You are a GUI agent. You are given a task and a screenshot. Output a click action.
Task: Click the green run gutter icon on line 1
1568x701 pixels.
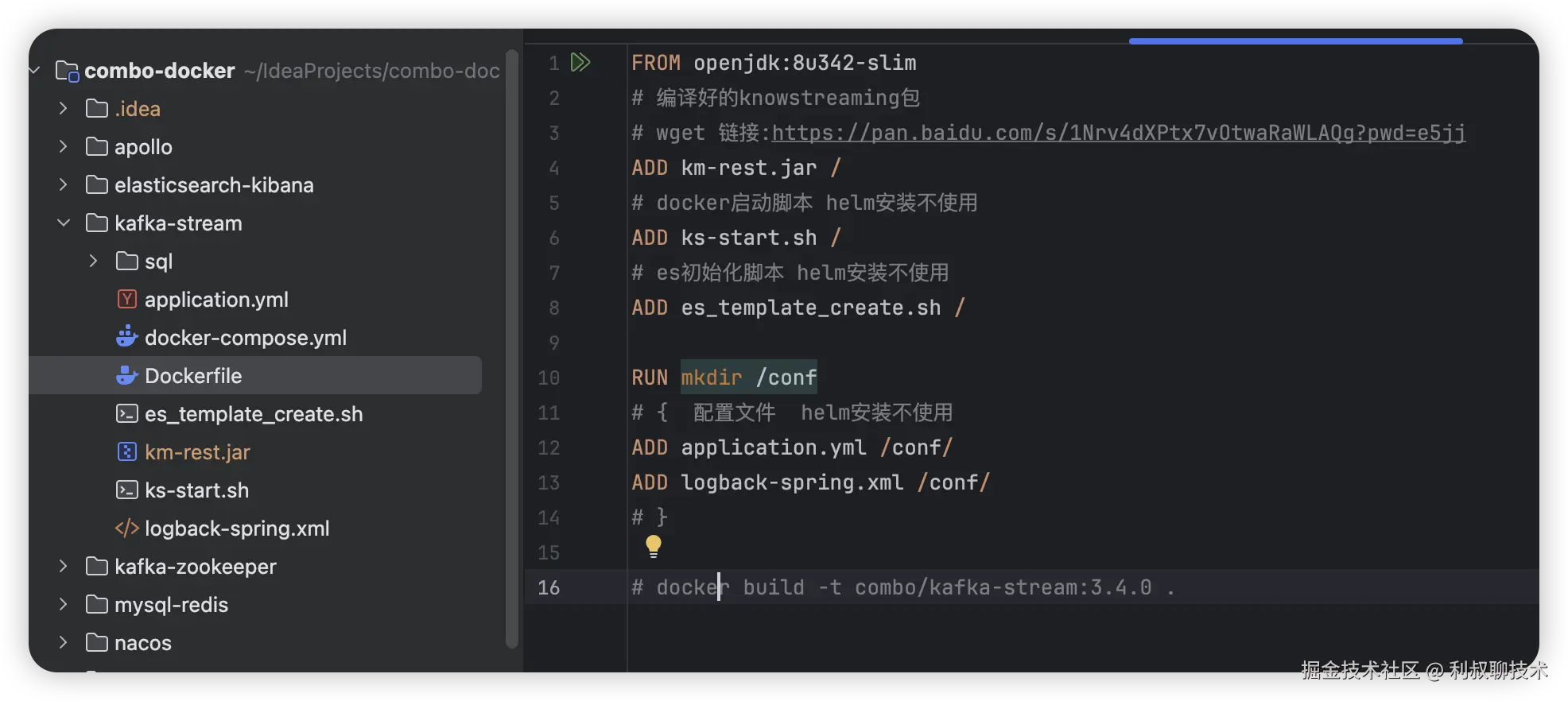pyautogui.click(x=580, y=62)
